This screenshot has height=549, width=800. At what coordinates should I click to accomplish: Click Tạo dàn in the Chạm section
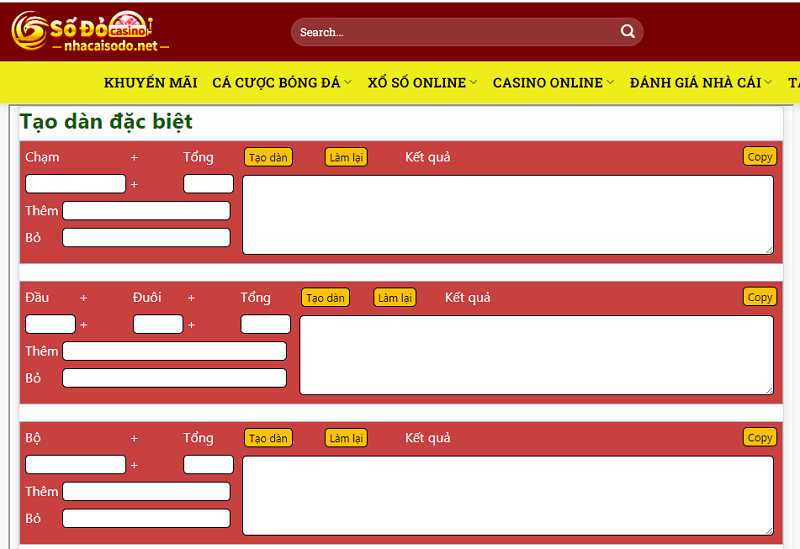tap(268, 157)
